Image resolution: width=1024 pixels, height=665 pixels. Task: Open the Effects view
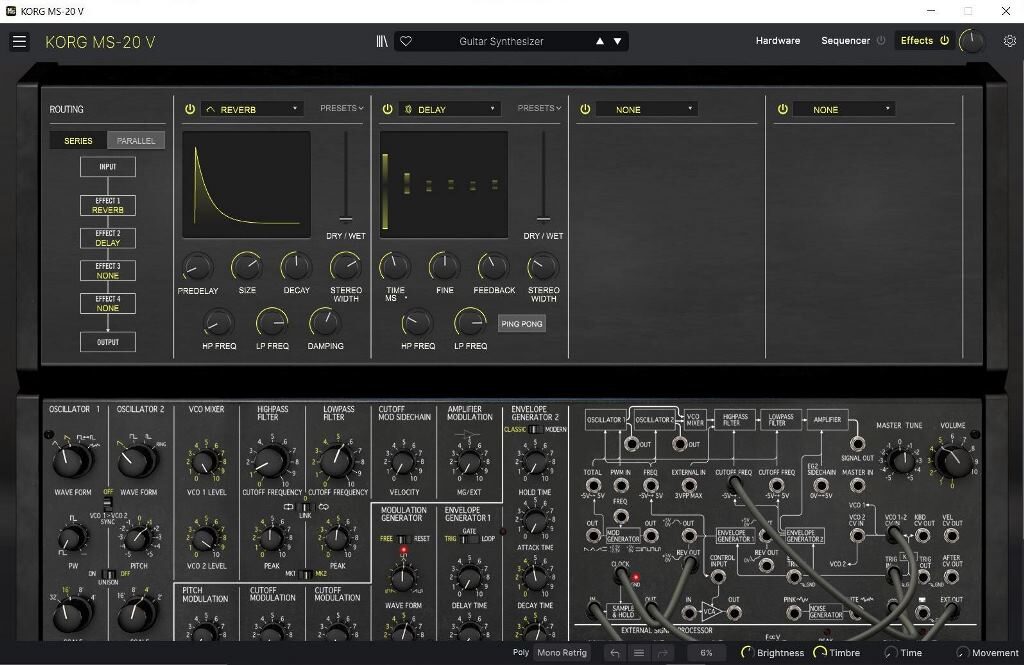916,41
